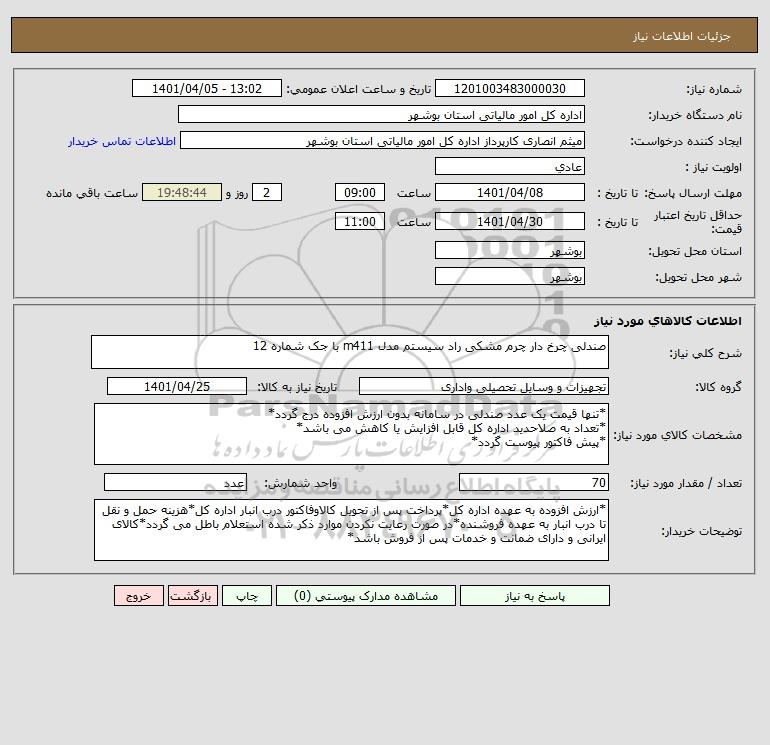Click the label ایجاد کننده درخواست
Viewport: 770px width, 745px height.
point(686,141)
